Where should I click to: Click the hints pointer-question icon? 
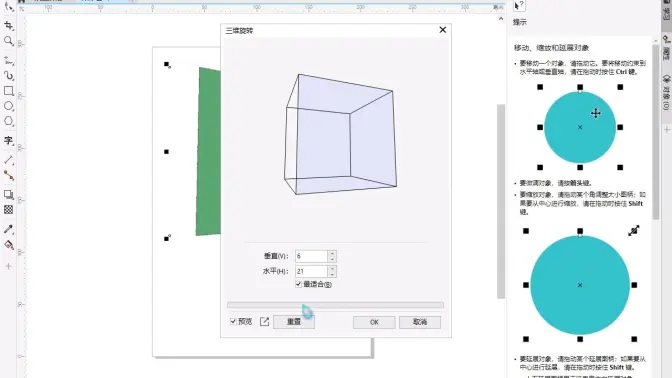pos(519,5)
